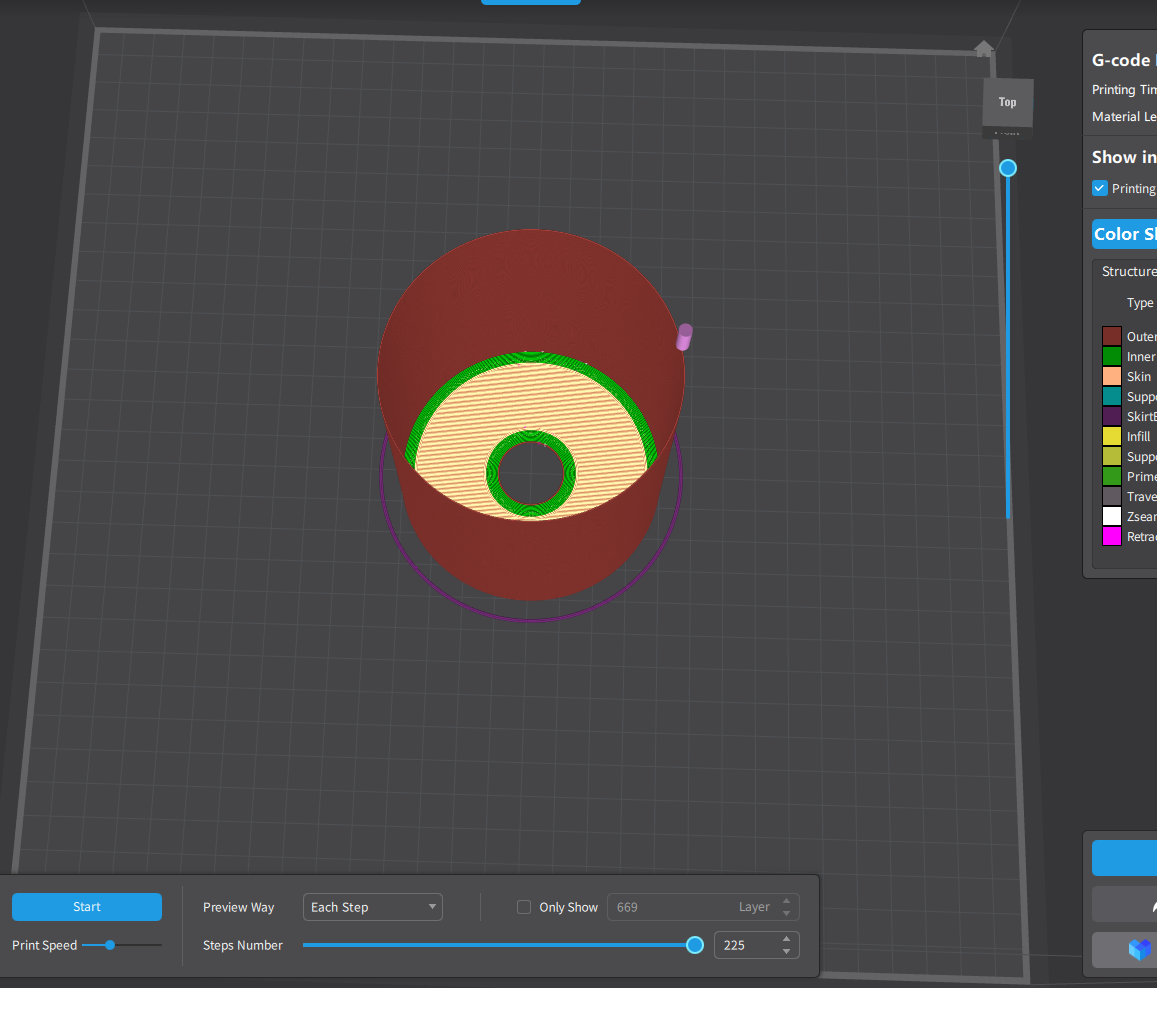Click the Steps Number slider handle
Screen dimensions: 1157x1015
[x=694, y=945]
